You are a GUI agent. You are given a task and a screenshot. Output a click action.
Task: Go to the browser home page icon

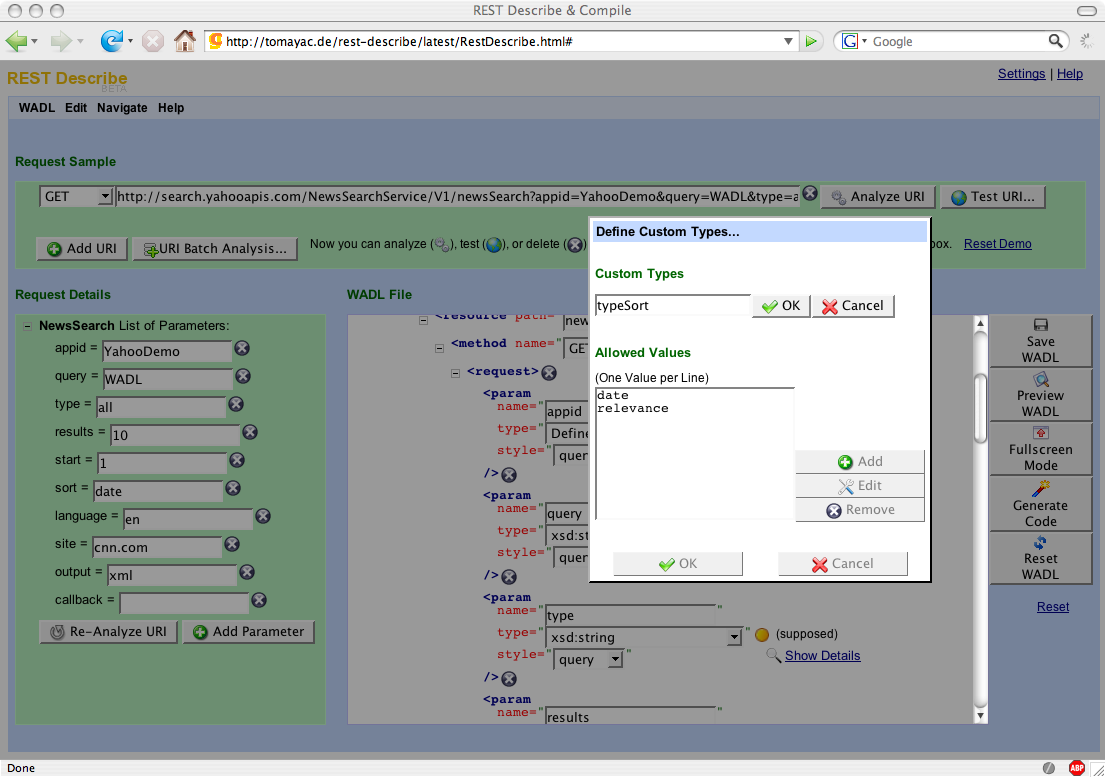click(185, 41)
